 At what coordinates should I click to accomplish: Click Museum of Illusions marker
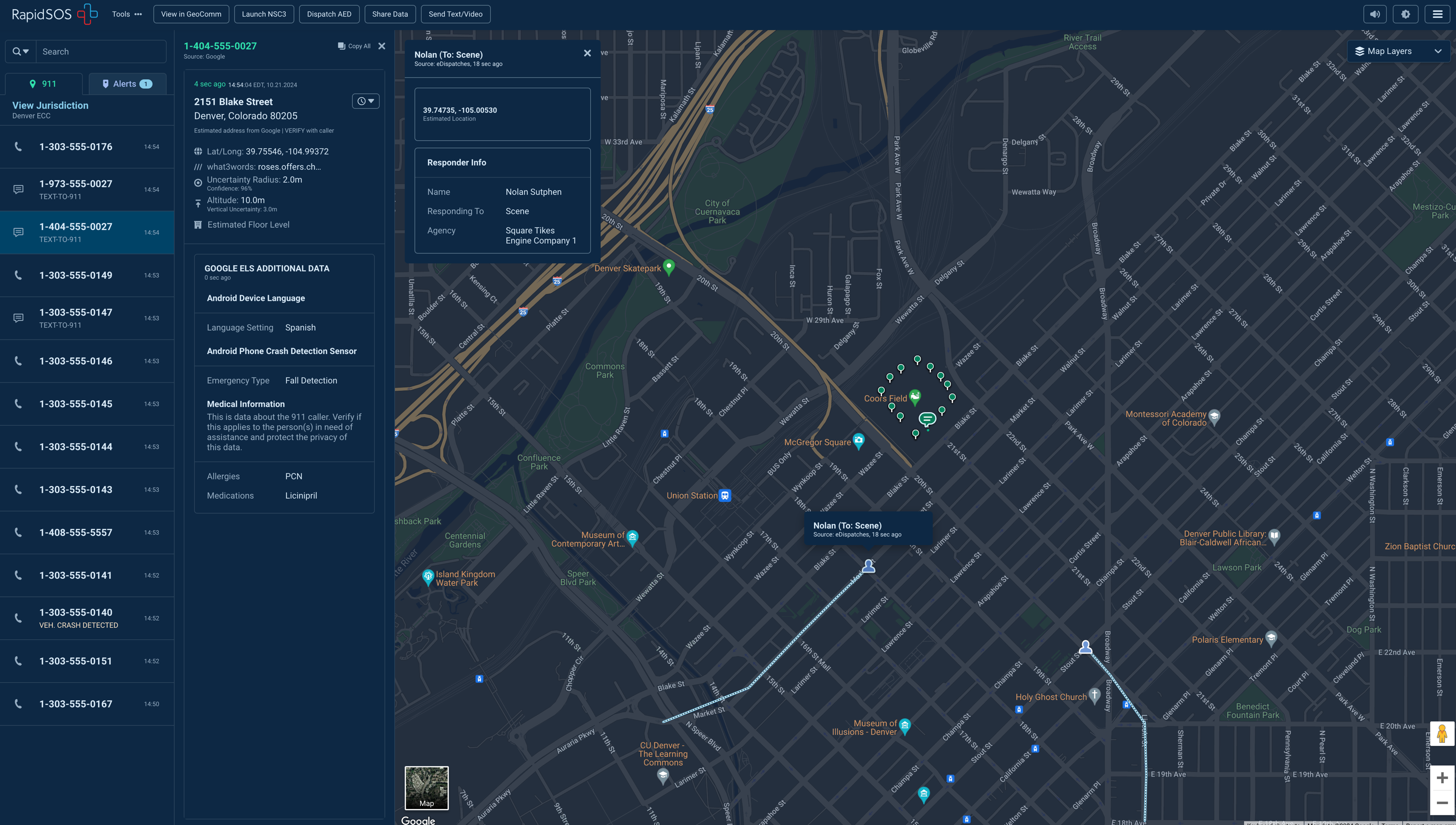tap(904, 726)
